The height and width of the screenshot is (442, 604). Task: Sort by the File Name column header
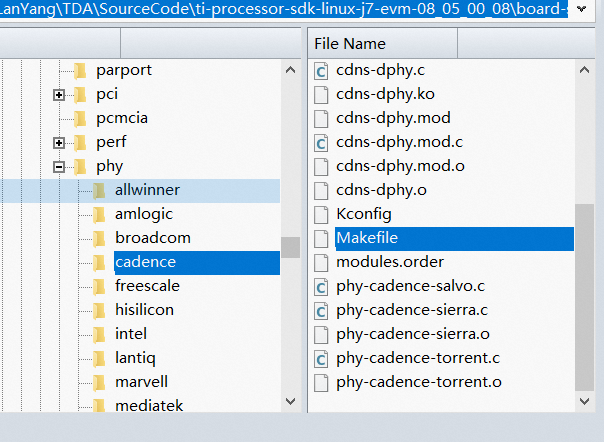coord(383,44)
